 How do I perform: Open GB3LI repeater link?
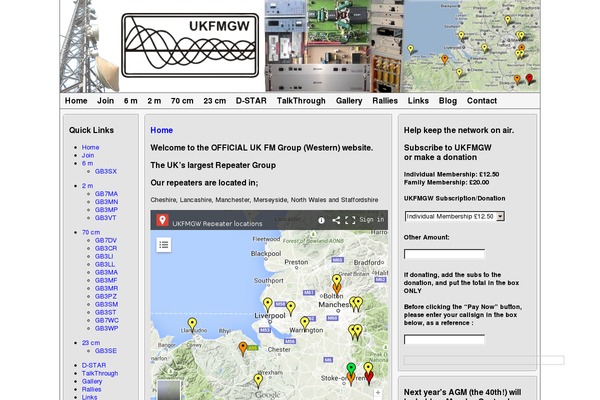(104, 256)
